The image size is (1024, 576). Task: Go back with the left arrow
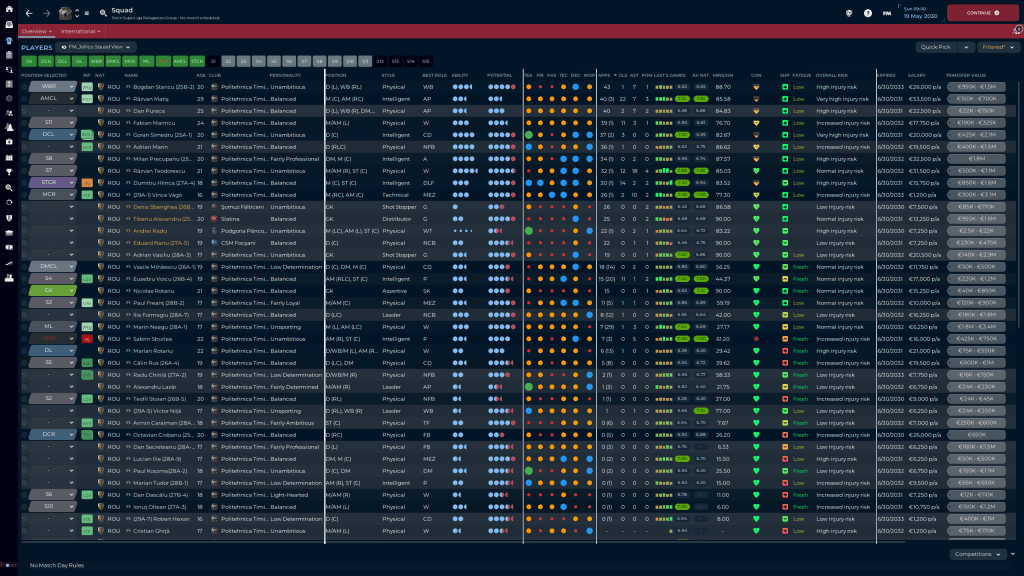click(29, 13)
